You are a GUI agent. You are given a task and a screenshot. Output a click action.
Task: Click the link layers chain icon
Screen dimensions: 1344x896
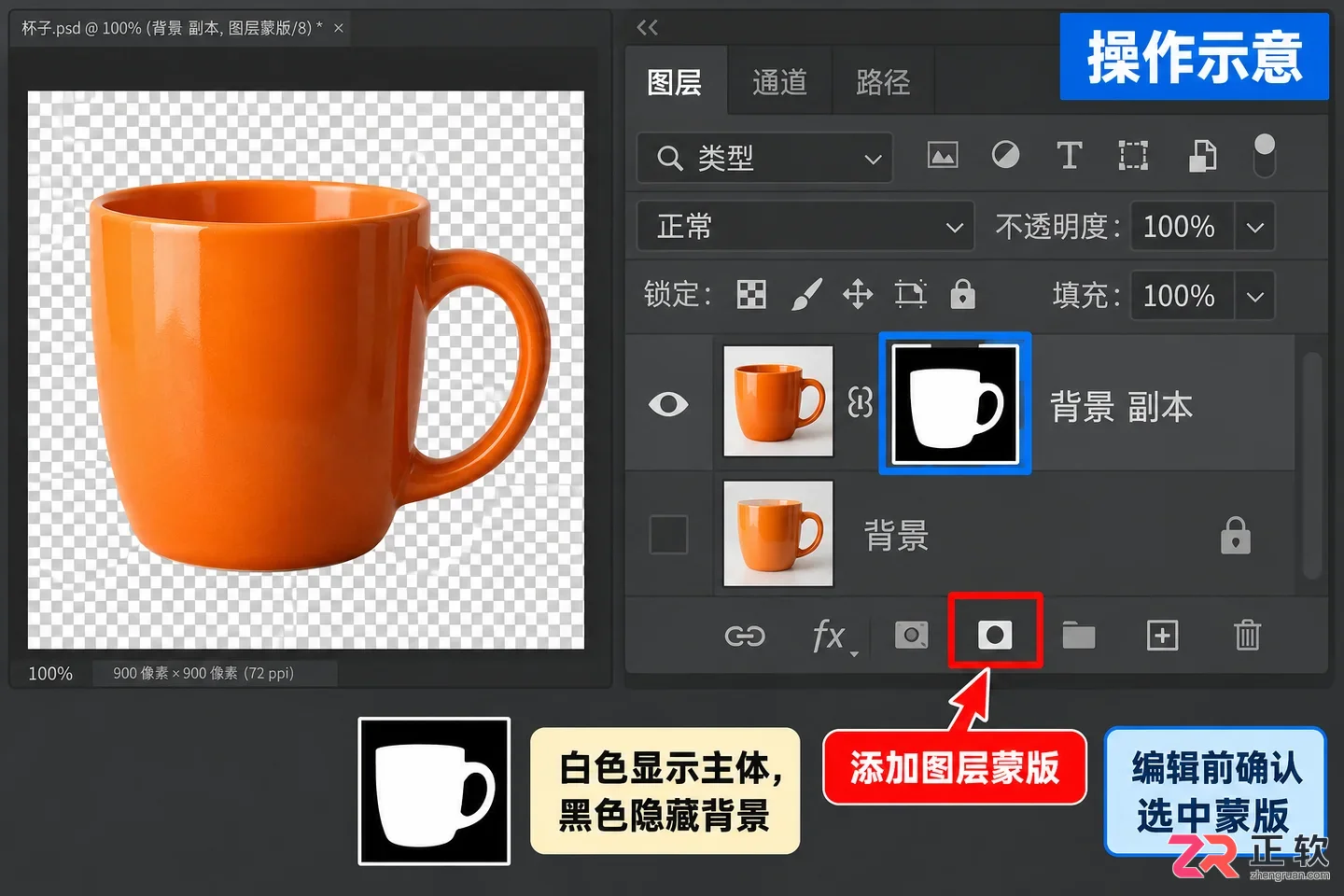(745, 637)
